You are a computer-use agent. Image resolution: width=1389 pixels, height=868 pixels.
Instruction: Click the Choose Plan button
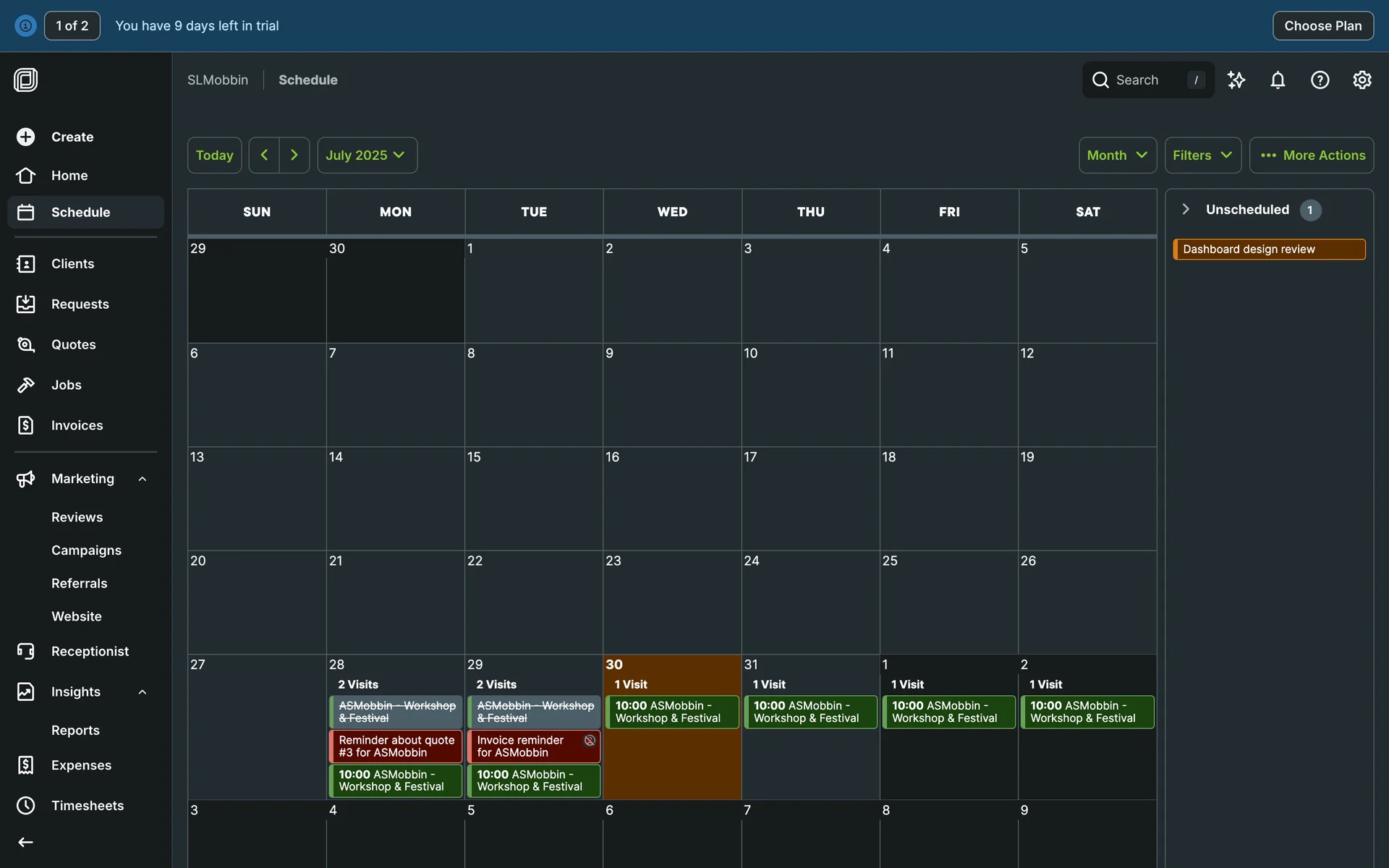[x=1322, y=26]
